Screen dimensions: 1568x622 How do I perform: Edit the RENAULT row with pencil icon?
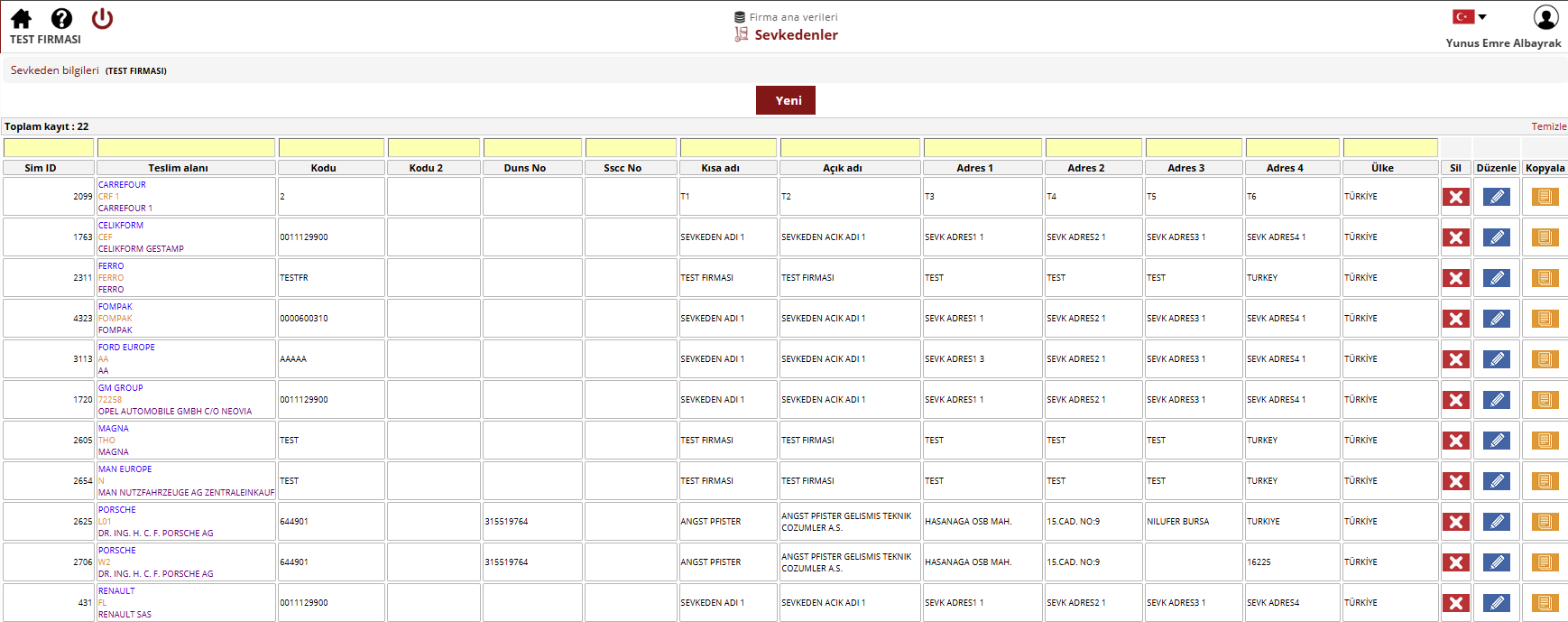(x=1497, y=603)
